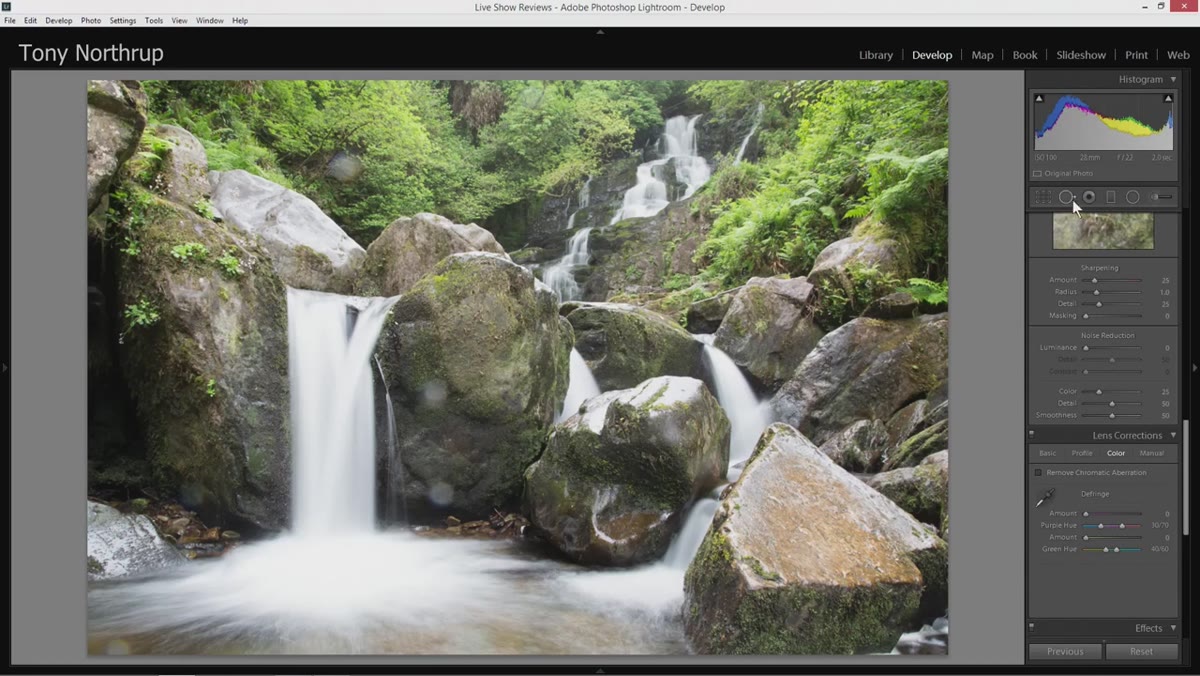
Task: Show the left panel with the edge arrow
Action: pyautogui.click(x=4, y=368)
